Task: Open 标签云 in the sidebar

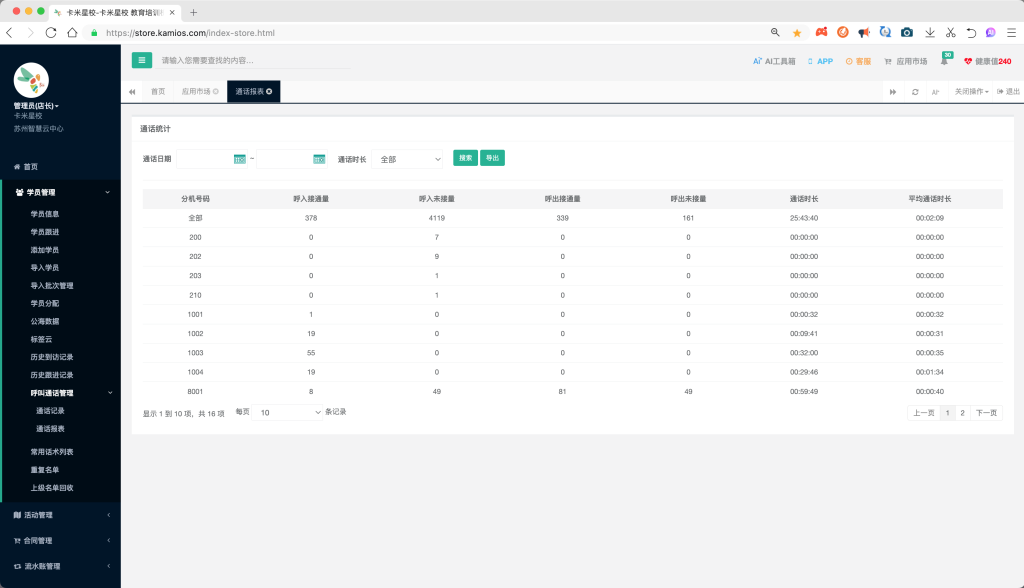Action: point(41,339)
